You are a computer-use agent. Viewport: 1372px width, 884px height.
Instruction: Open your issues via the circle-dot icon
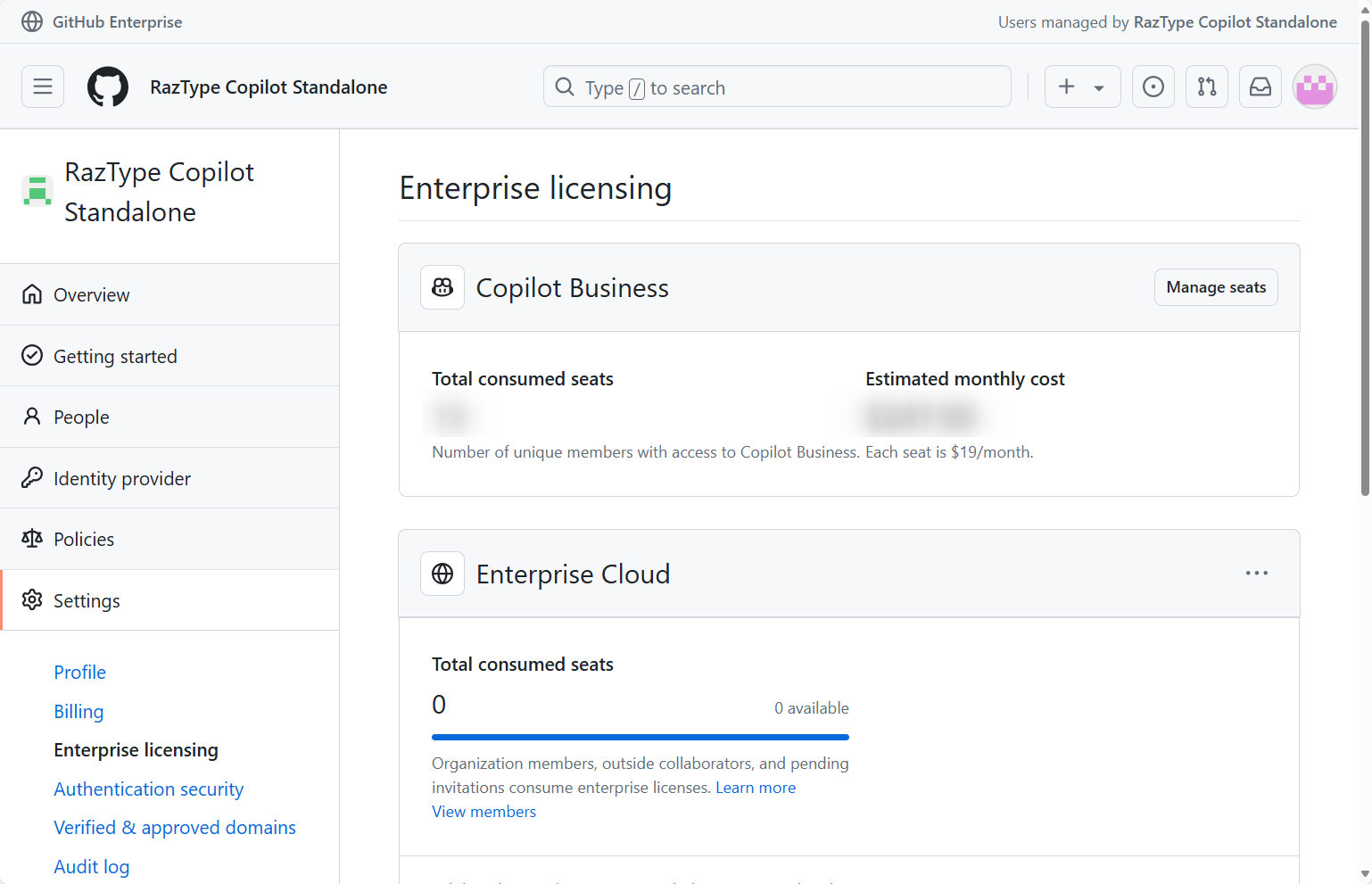(x=1153, y=87)
